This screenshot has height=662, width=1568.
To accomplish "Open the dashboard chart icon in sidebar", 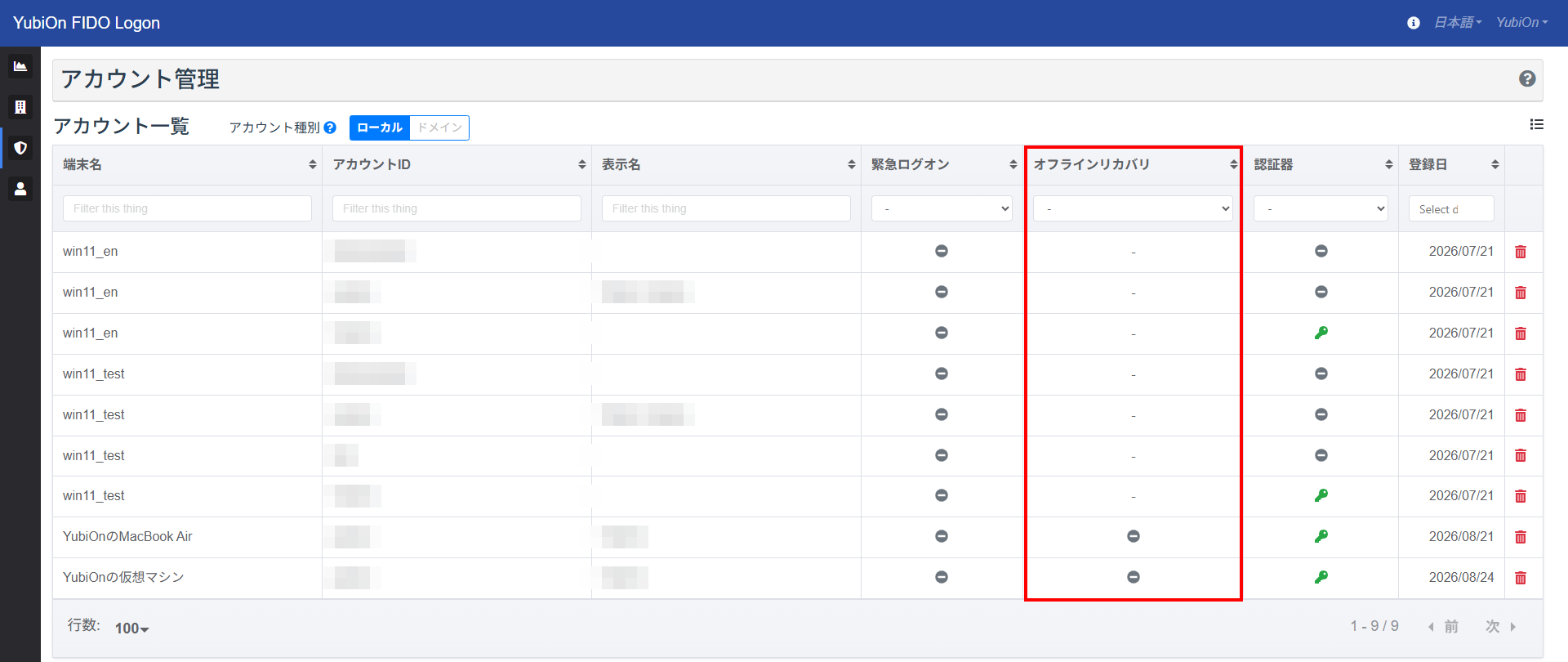I will click(x=20, y=66).
